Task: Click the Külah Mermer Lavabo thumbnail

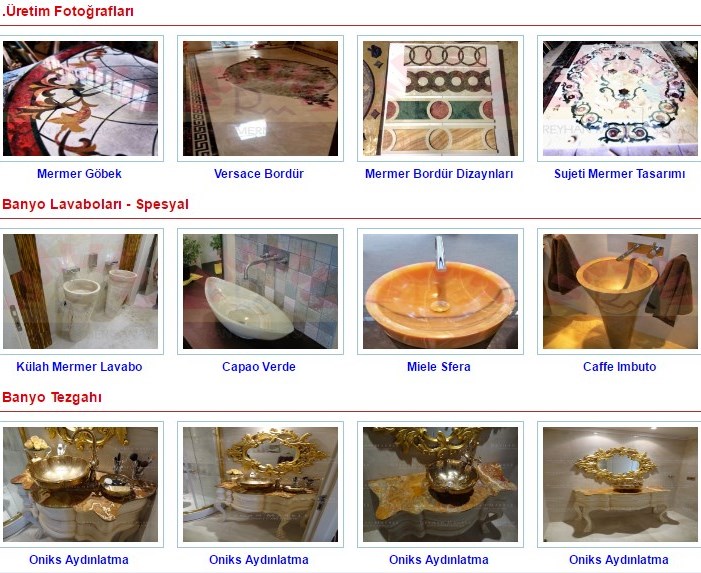Action: [80, 291]
